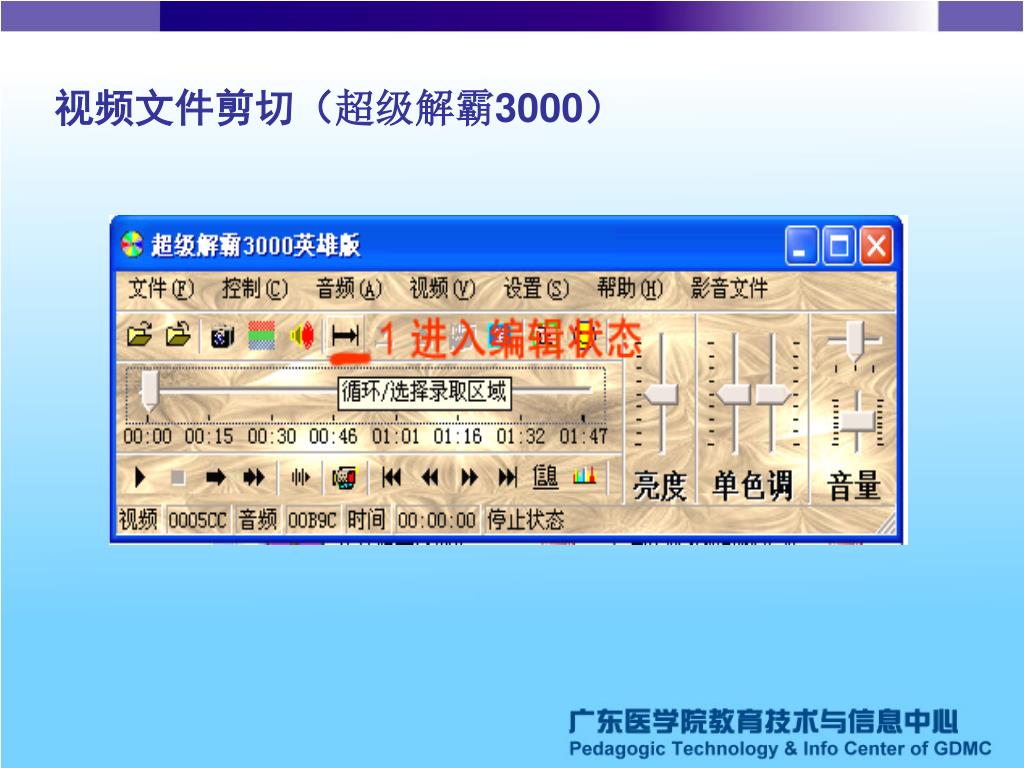Viewport: 1024px width, 768px height.
Task: Click the rewind double-left arrow button
Action: click(x=430, y=478)
